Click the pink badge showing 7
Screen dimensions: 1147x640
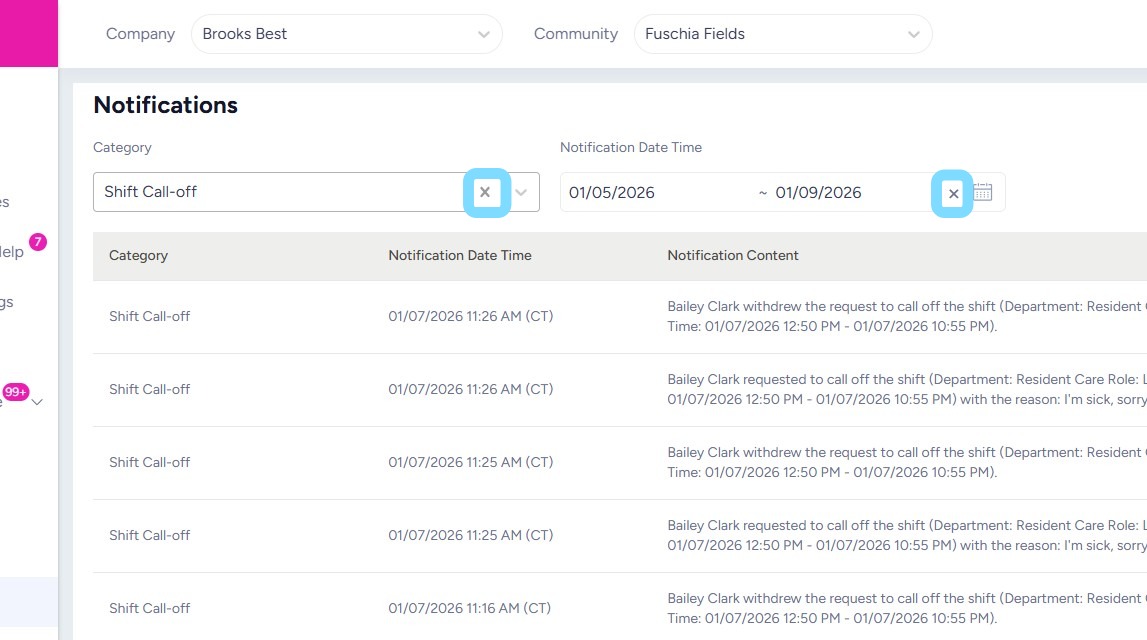point(38,242)
